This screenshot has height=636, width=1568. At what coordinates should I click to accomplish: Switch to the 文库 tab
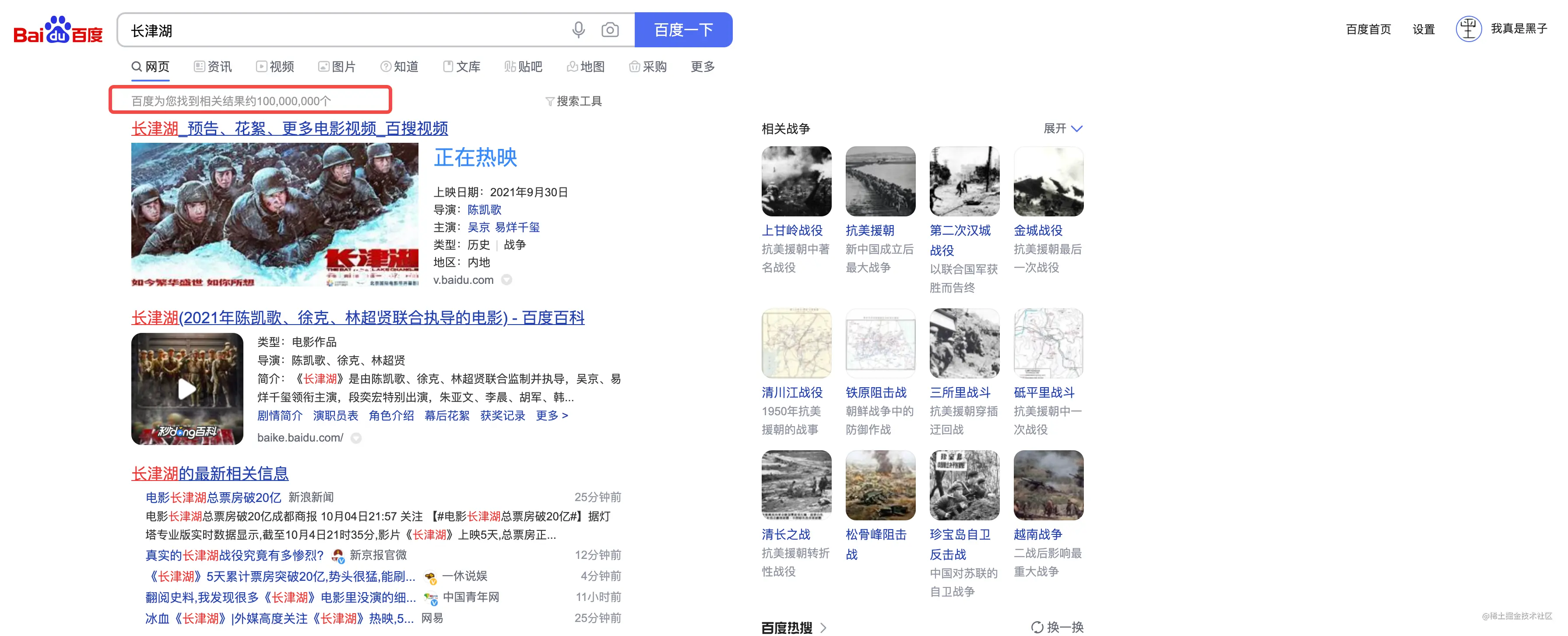click(x=461, y=67)
